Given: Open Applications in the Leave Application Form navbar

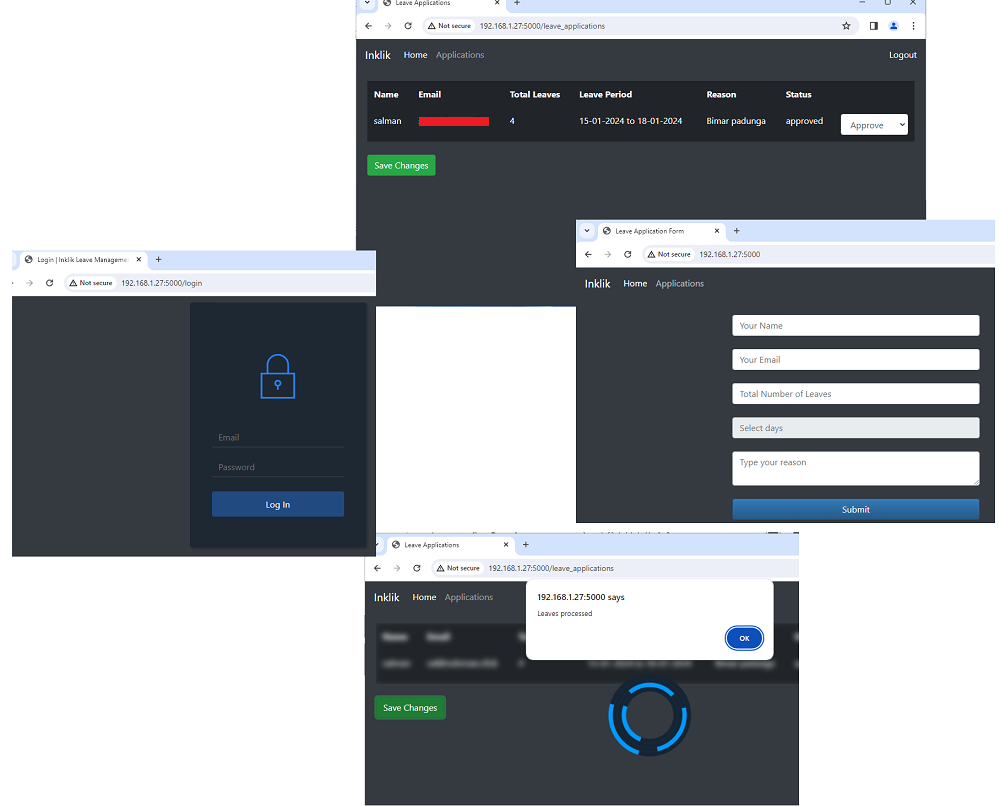Looking at the screenshot, I should click(x=680, y=284).
